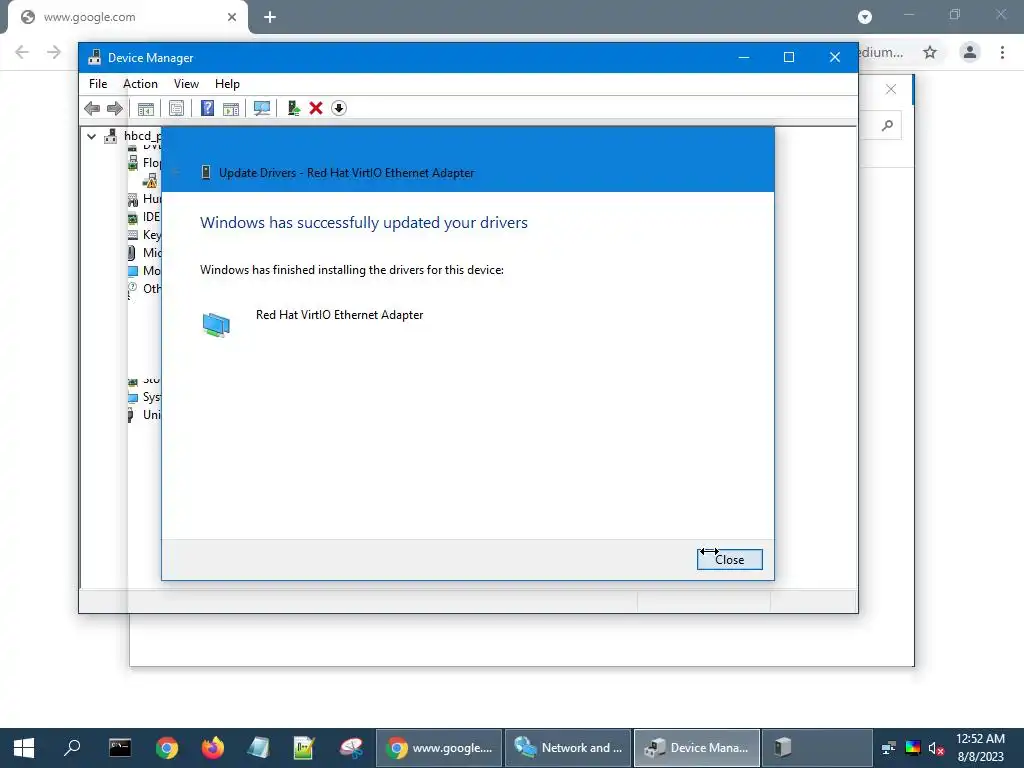
Task: Select the www.google.com Chrome tab
Action: 127,17
